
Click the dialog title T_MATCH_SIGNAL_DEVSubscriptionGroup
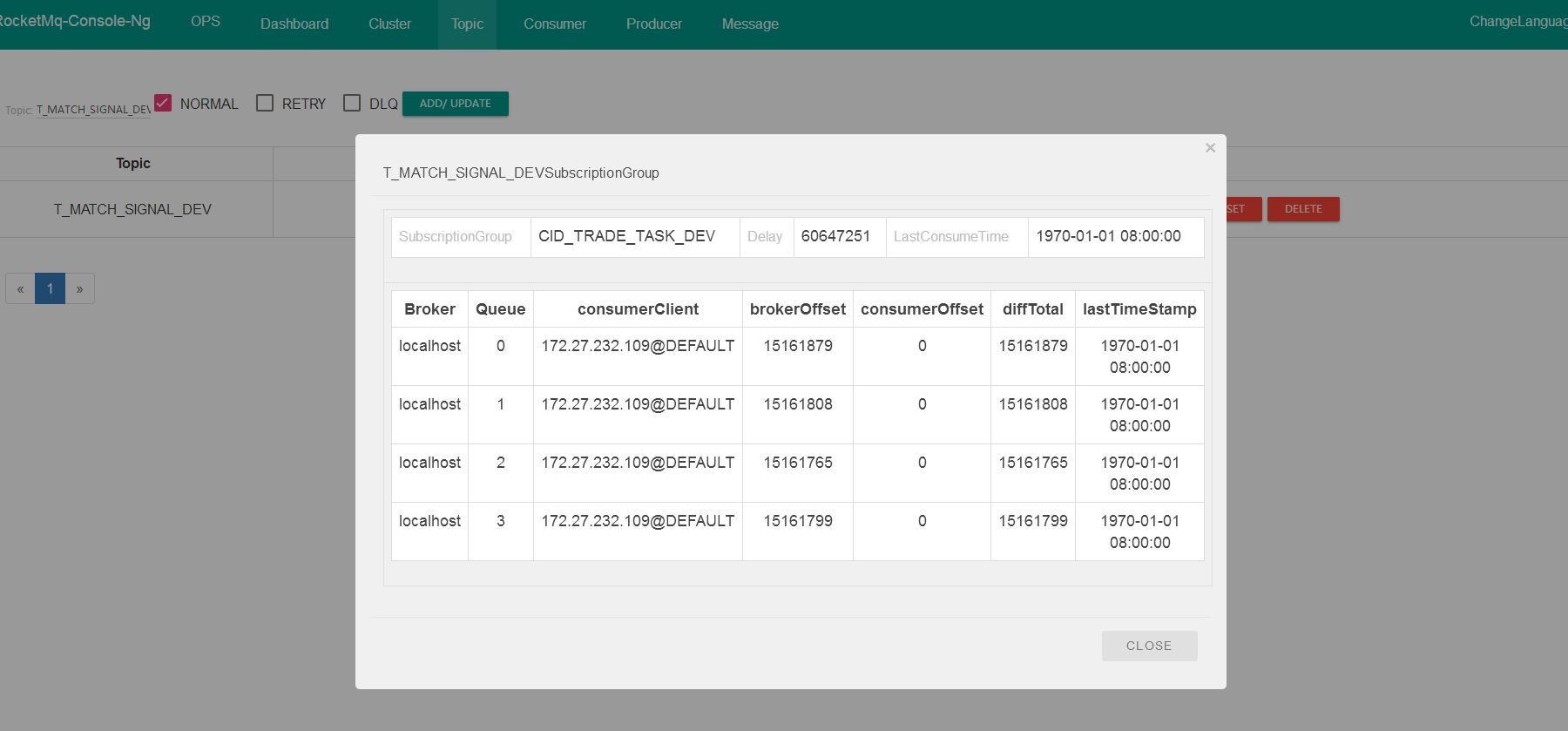pos(521,173)
